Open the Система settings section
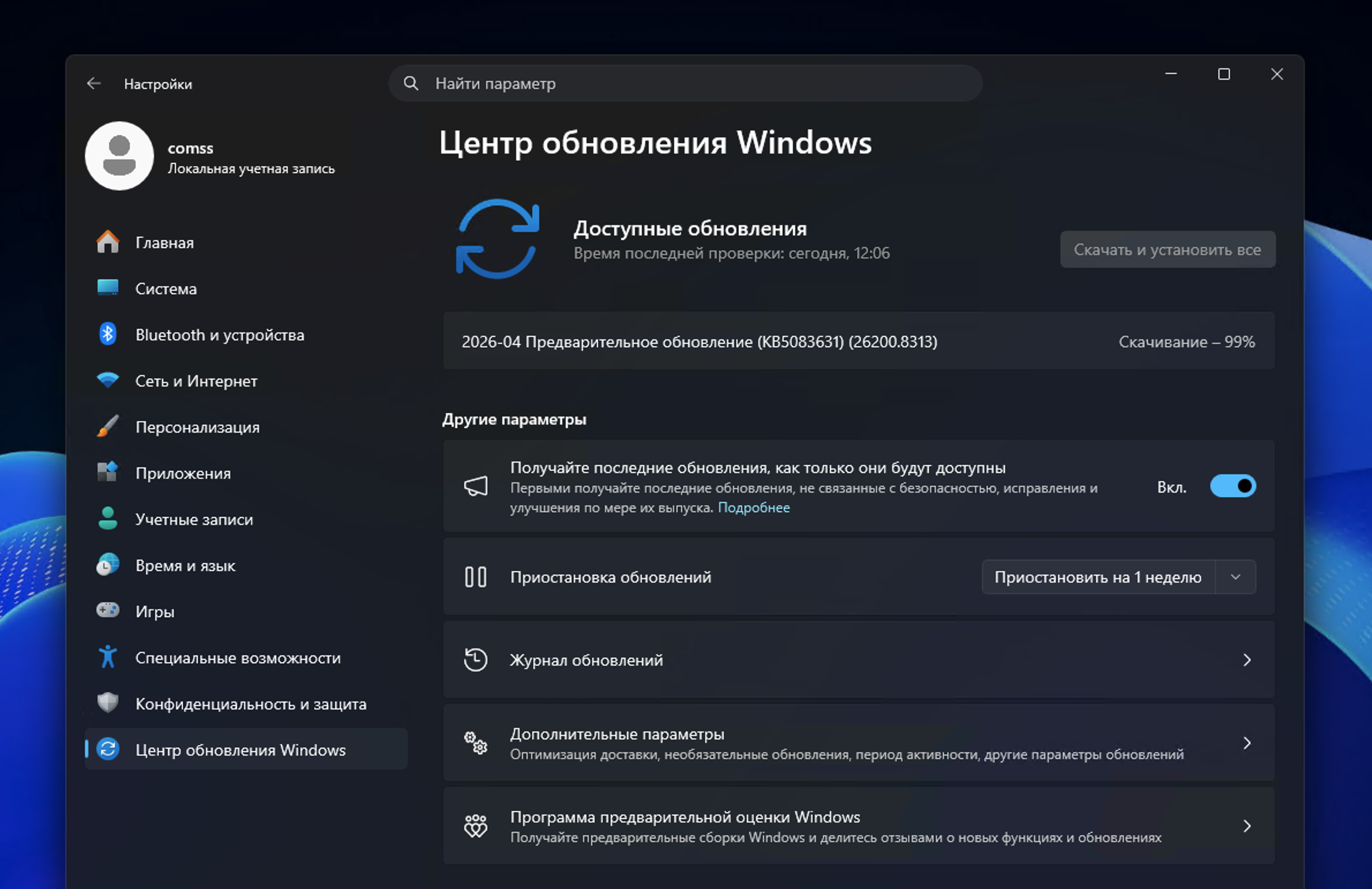1372x889 pixels. click(x=166, y=288)
